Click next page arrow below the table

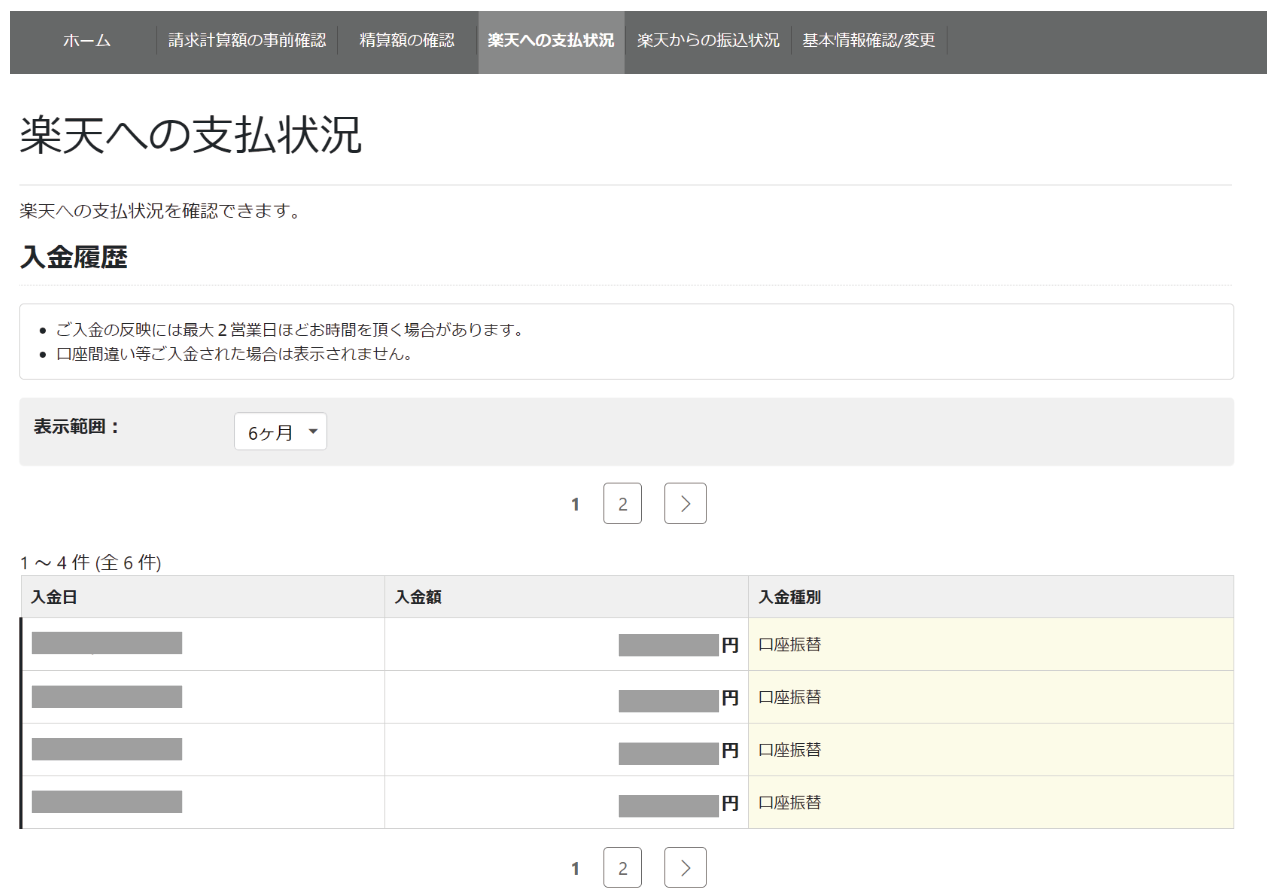click(685, 868)
